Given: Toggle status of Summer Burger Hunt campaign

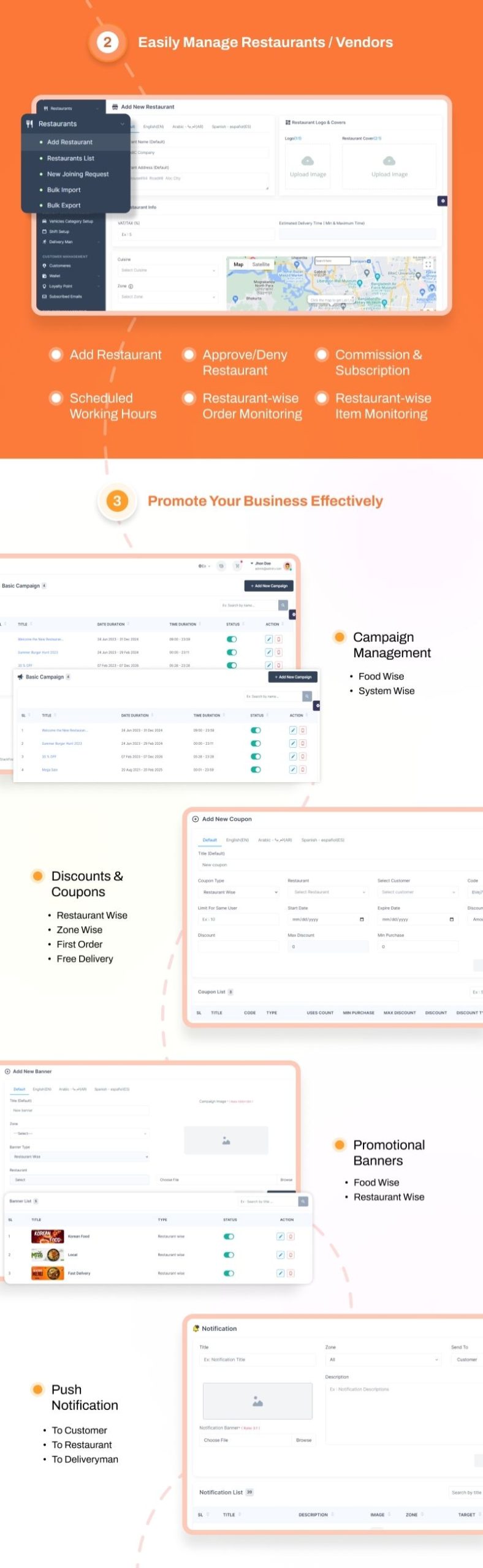Looking at the screenshot, I should 256,744.
